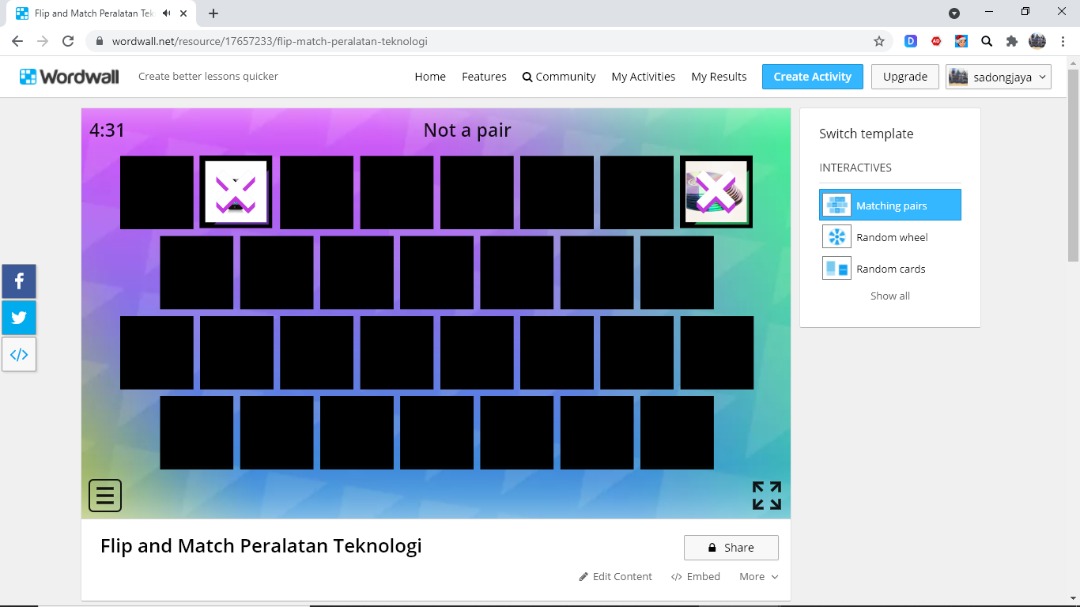The image size is (1080, 607).
Task: Open the browser extensions puzzle icon
Action: (1012, 41)
